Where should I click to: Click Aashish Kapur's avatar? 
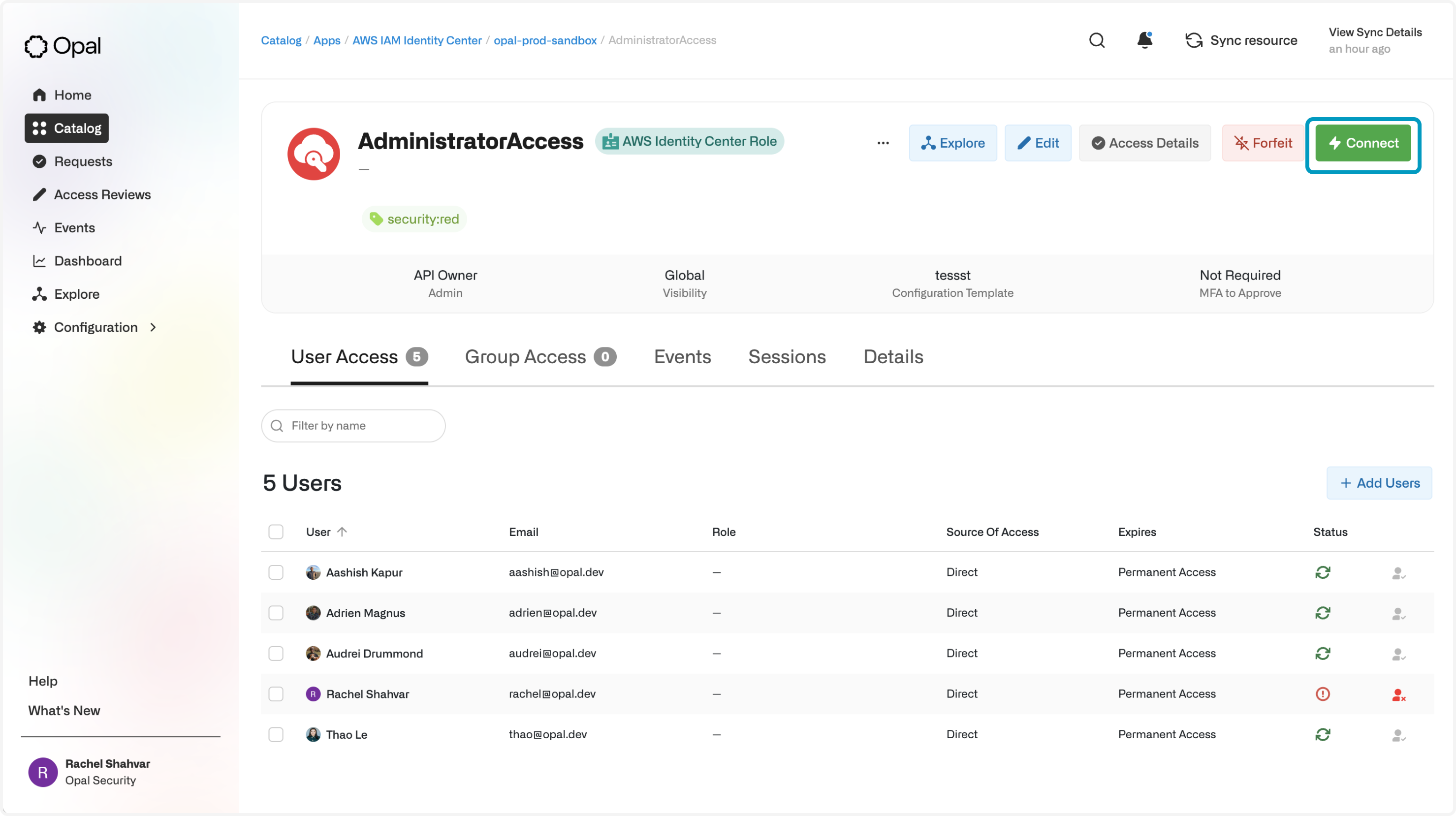click(x=313, y=572)
